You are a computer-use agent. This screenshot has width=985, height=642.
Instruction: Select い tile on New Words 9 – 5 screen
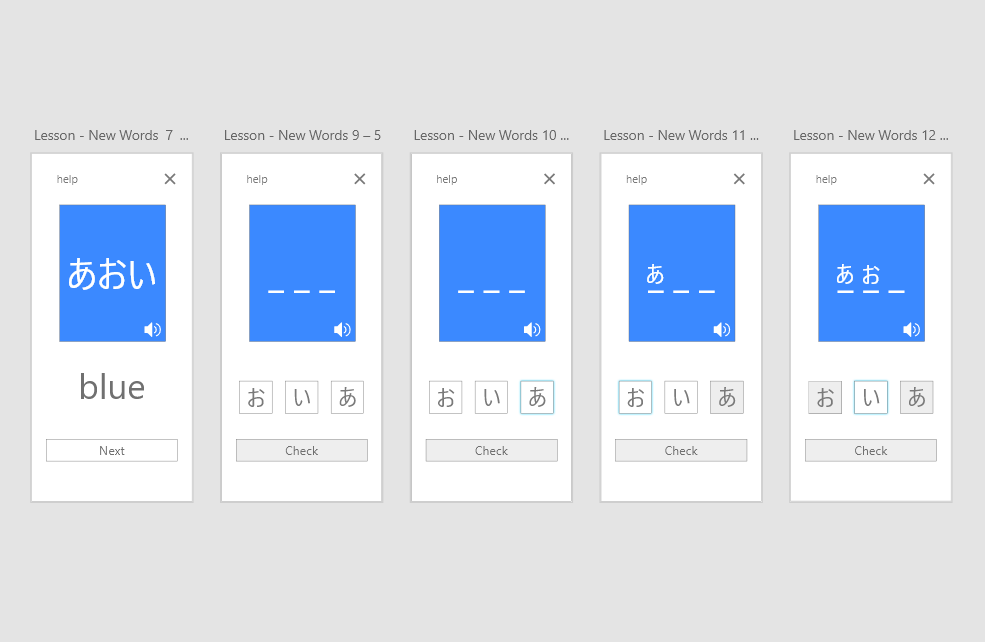(302, 397)
